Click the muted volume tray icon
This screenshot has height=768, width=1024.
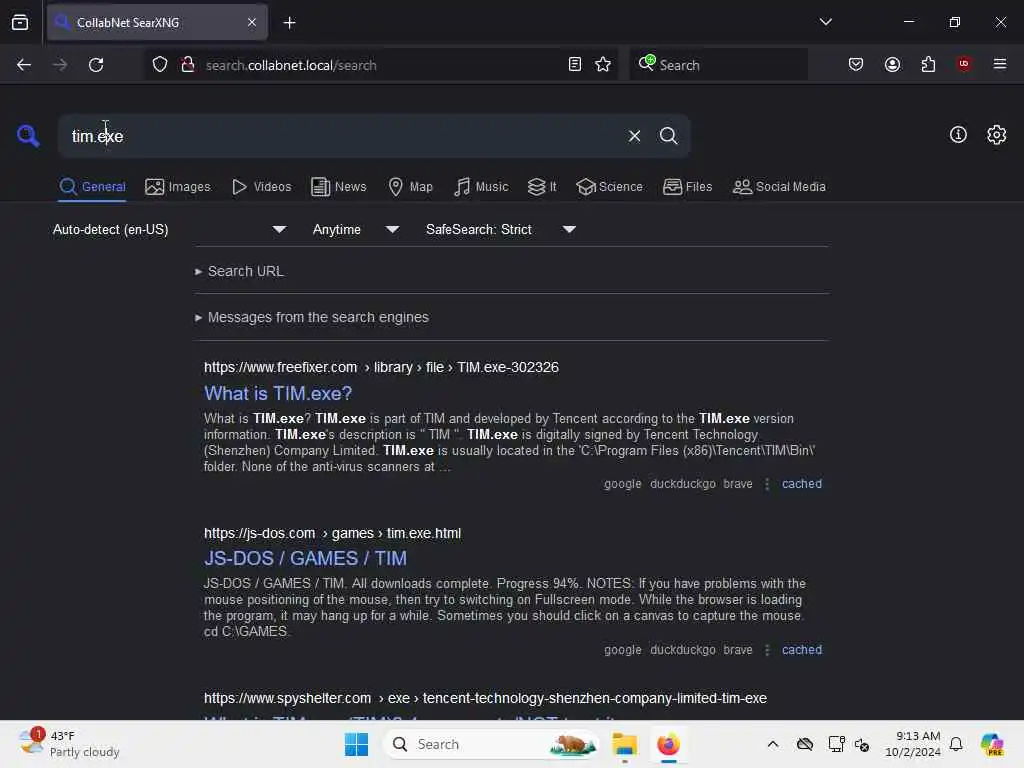(861, 744)
